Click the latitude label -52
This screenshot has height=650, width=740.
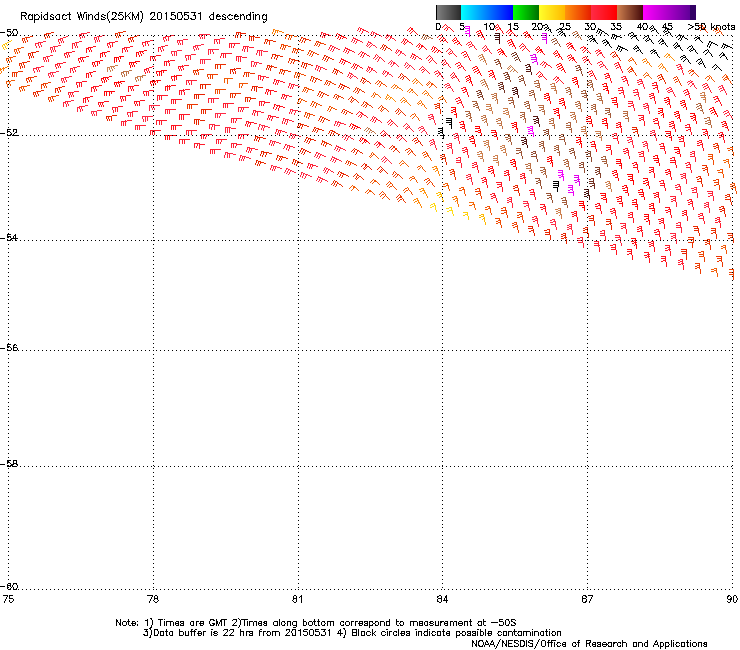[9, 132]
